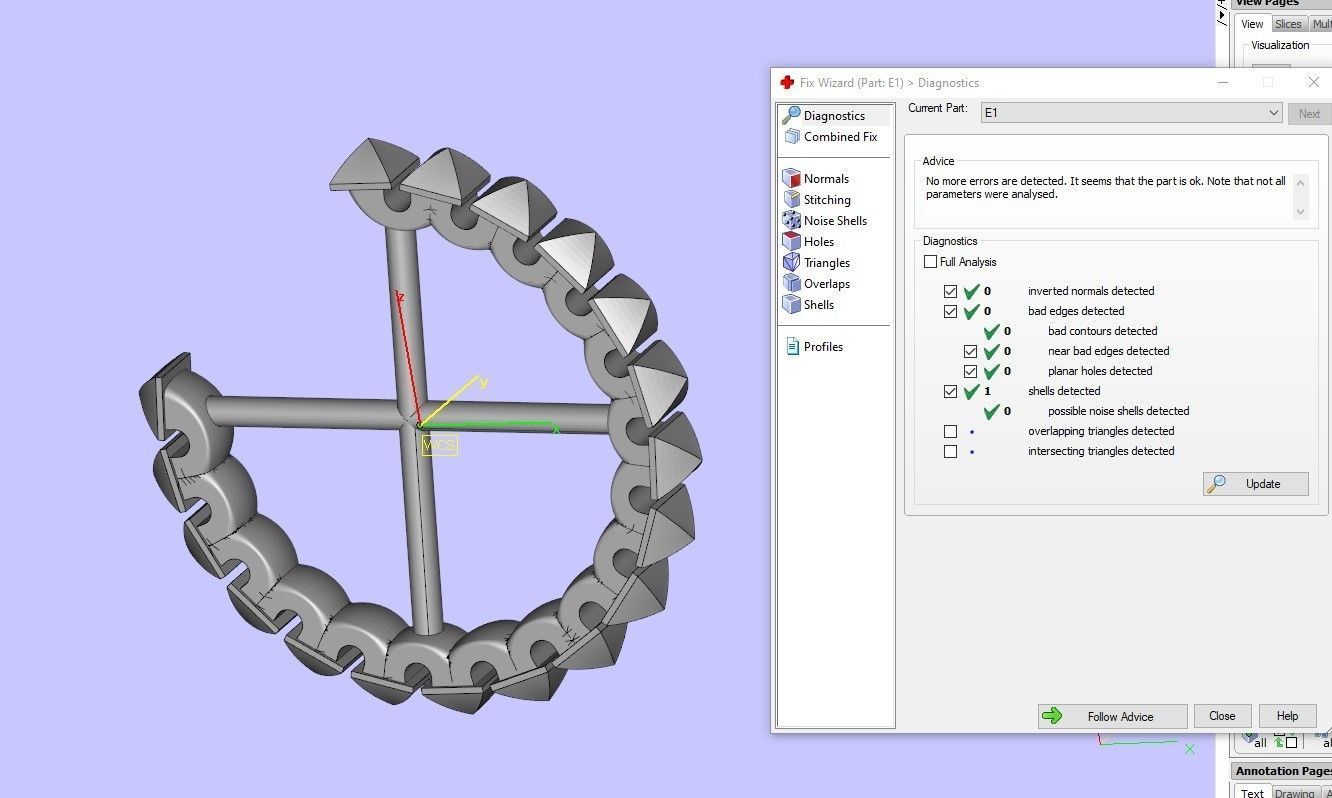Click the Follow Advice button

(x=1113, y=717)
